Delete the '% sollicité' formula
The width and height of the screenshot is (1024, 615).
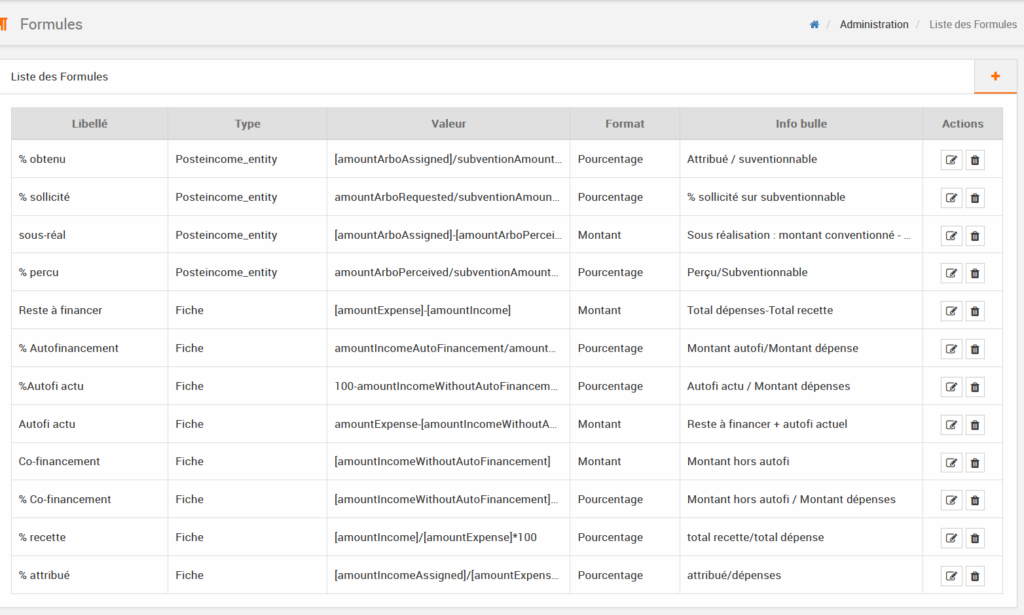[x=975, y=198]
